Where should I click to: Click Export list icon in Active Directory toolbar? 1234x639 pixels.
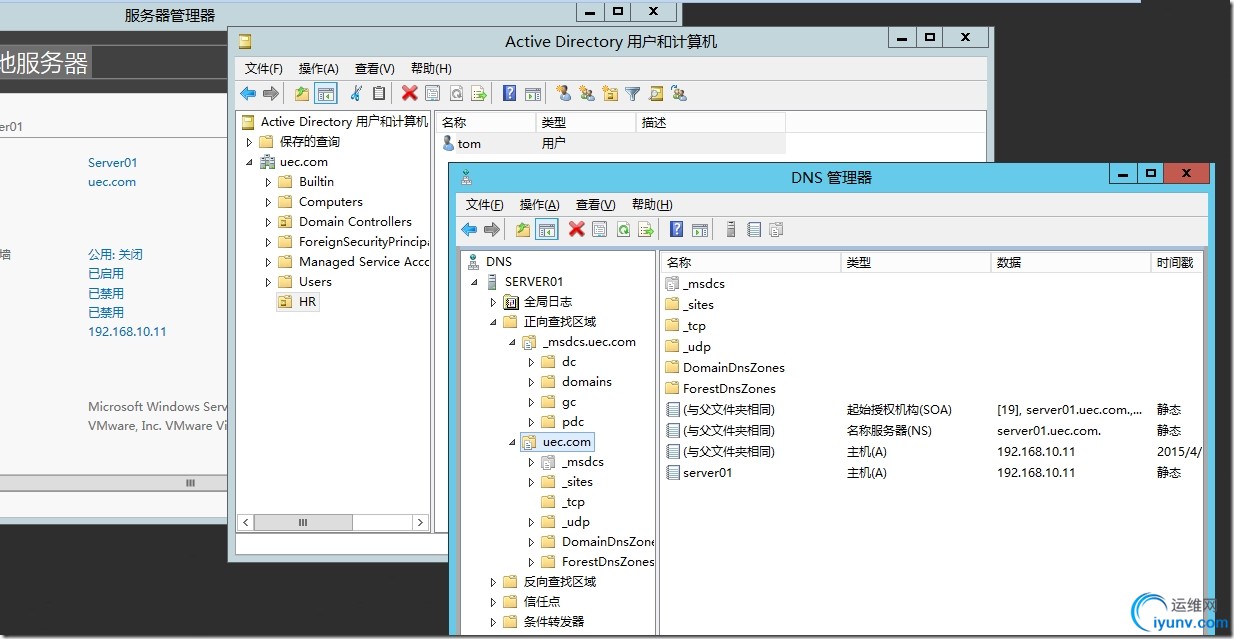[479, 93]
